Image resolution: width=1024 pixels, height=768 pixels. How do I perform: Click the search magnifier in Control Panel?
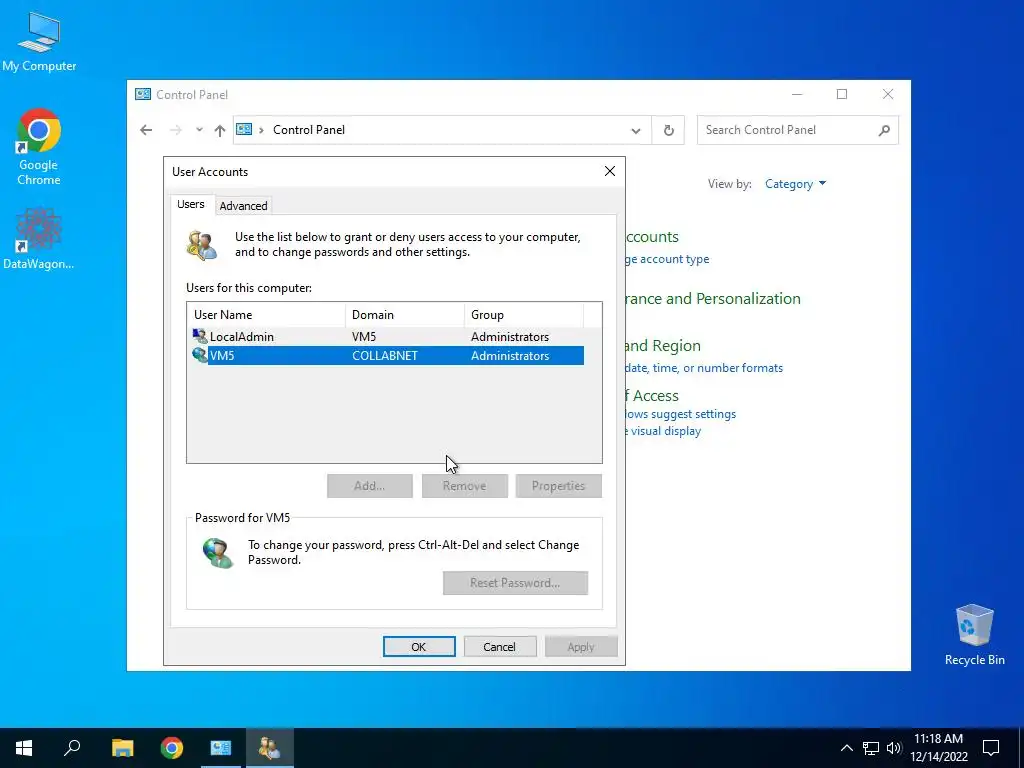coord(884,130)
